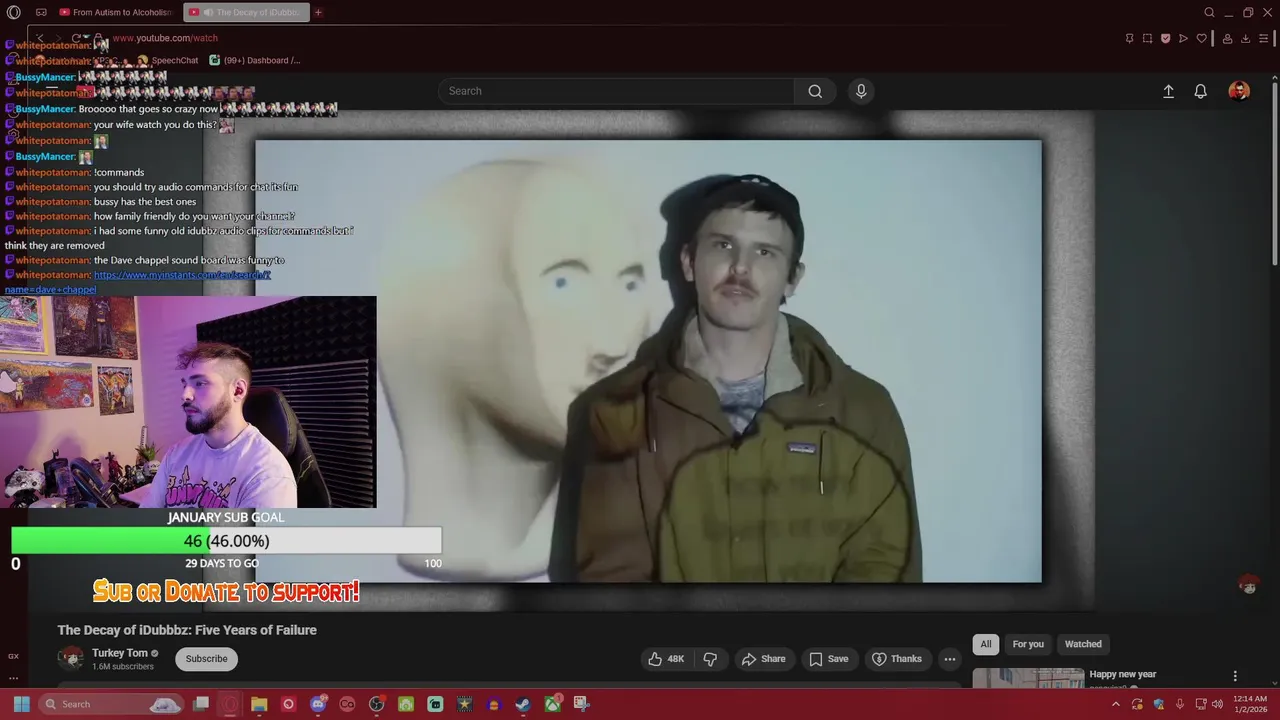Open SpeechChat bookmark
This screenshot has height=720, width=1280.
167,60
